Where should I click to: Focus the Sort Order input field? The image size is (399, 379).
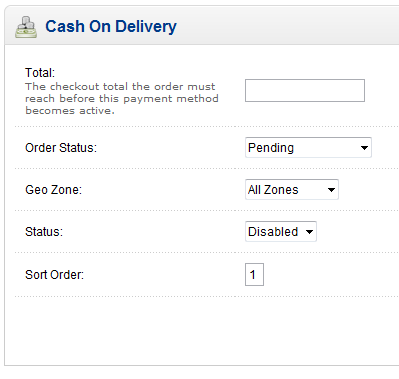tap(254, 274)
